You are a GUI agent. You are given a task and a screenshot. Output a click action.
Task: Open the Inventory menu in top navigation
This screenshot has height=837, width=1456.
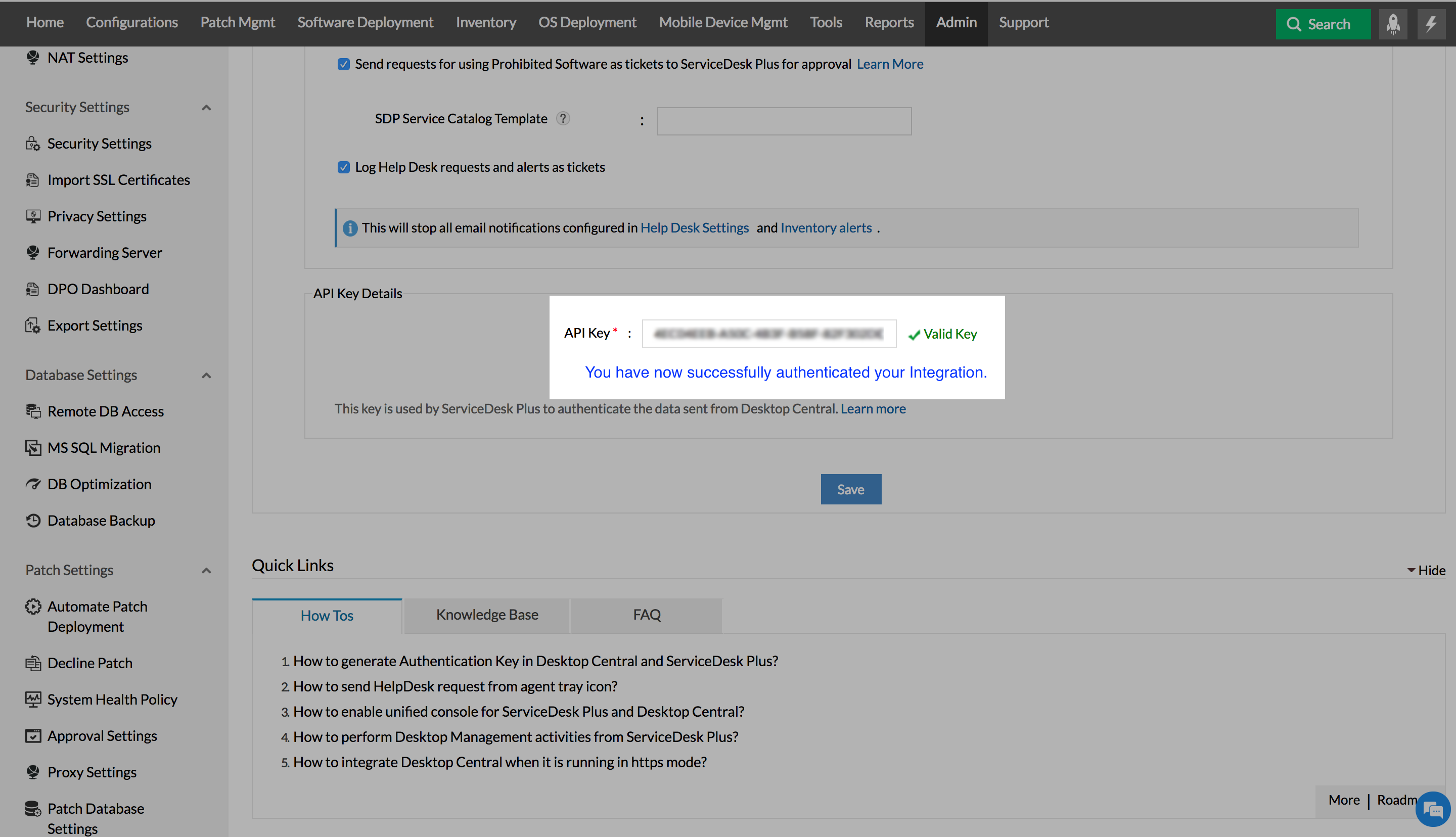pyautogui.click(x=486, y=22)
